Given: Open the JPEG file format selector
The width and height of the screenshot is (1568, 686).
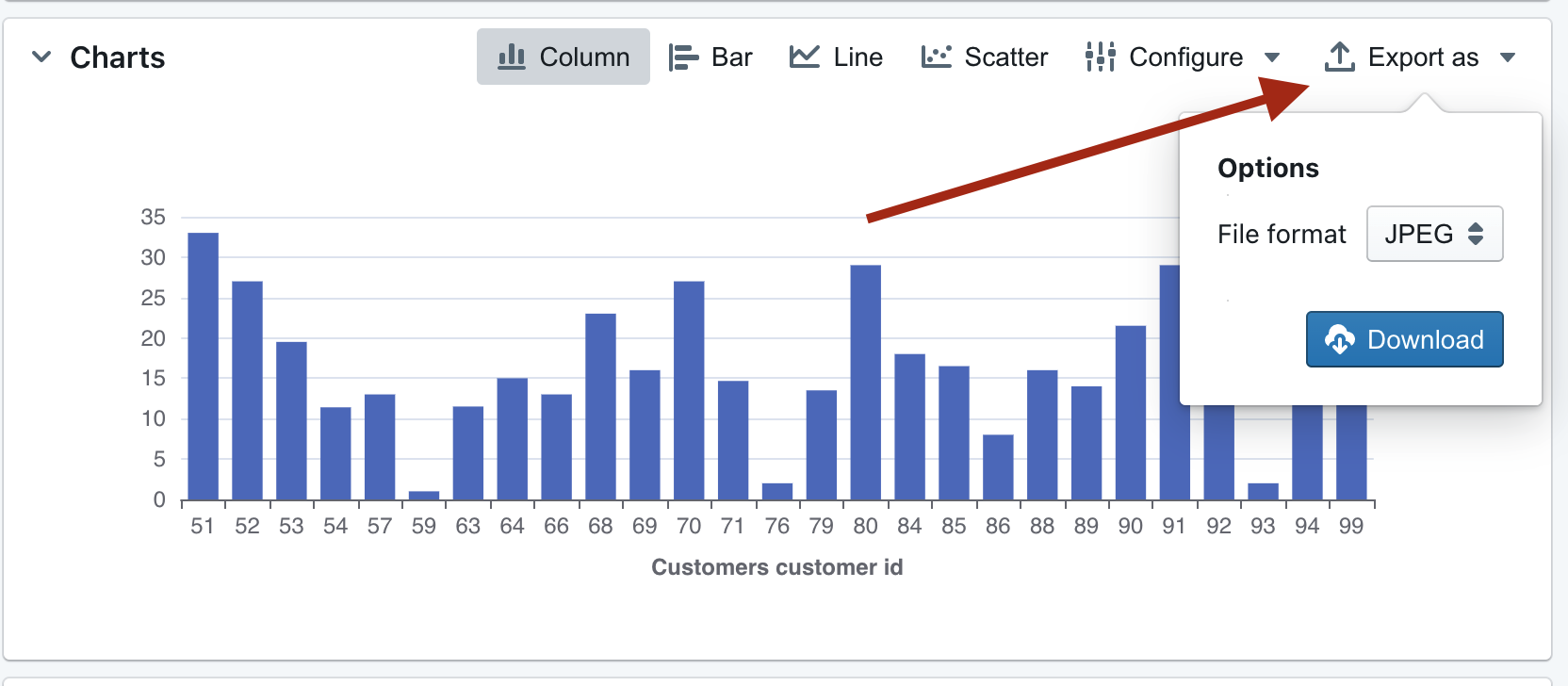Looking at the screenshot, I should tap(1434, 234).
